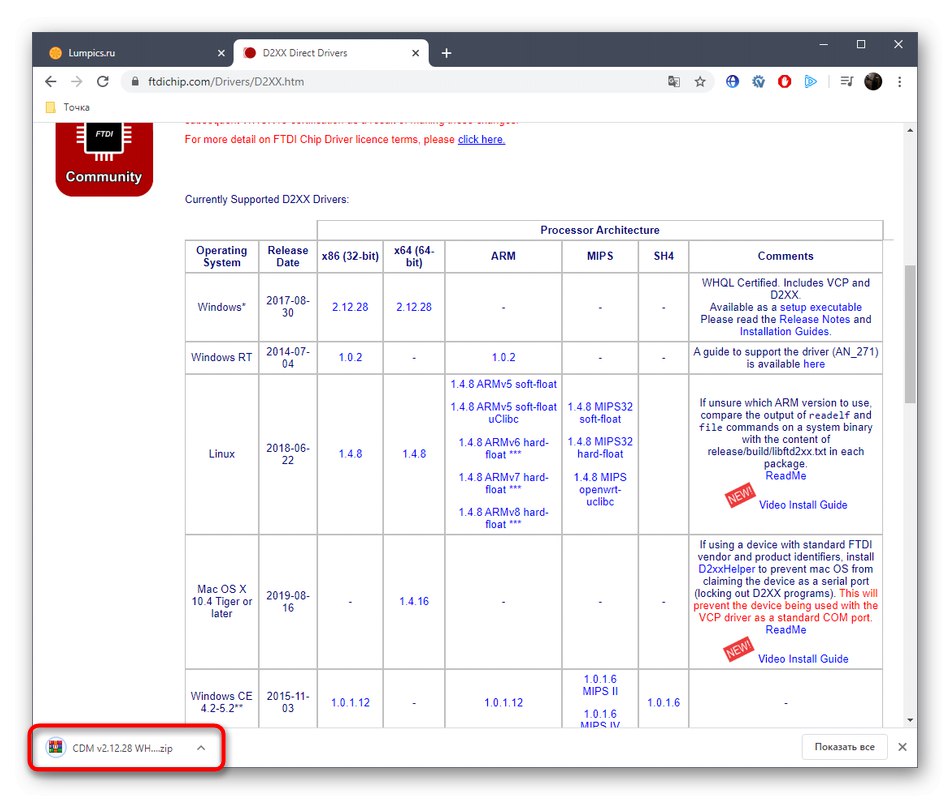Open the Linux row ReadMe link

pos(785,476)
